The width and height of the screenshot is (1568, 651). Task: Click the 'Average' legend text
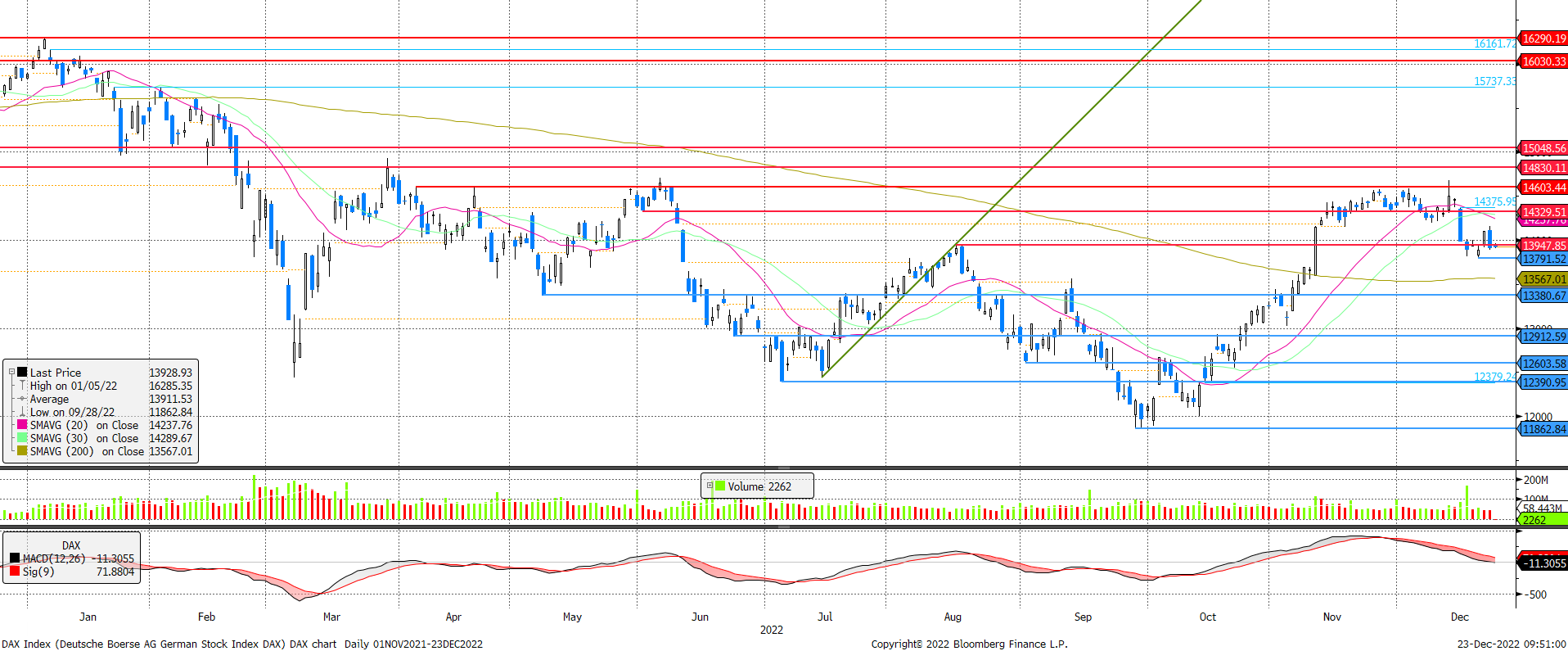click(49, 398)
